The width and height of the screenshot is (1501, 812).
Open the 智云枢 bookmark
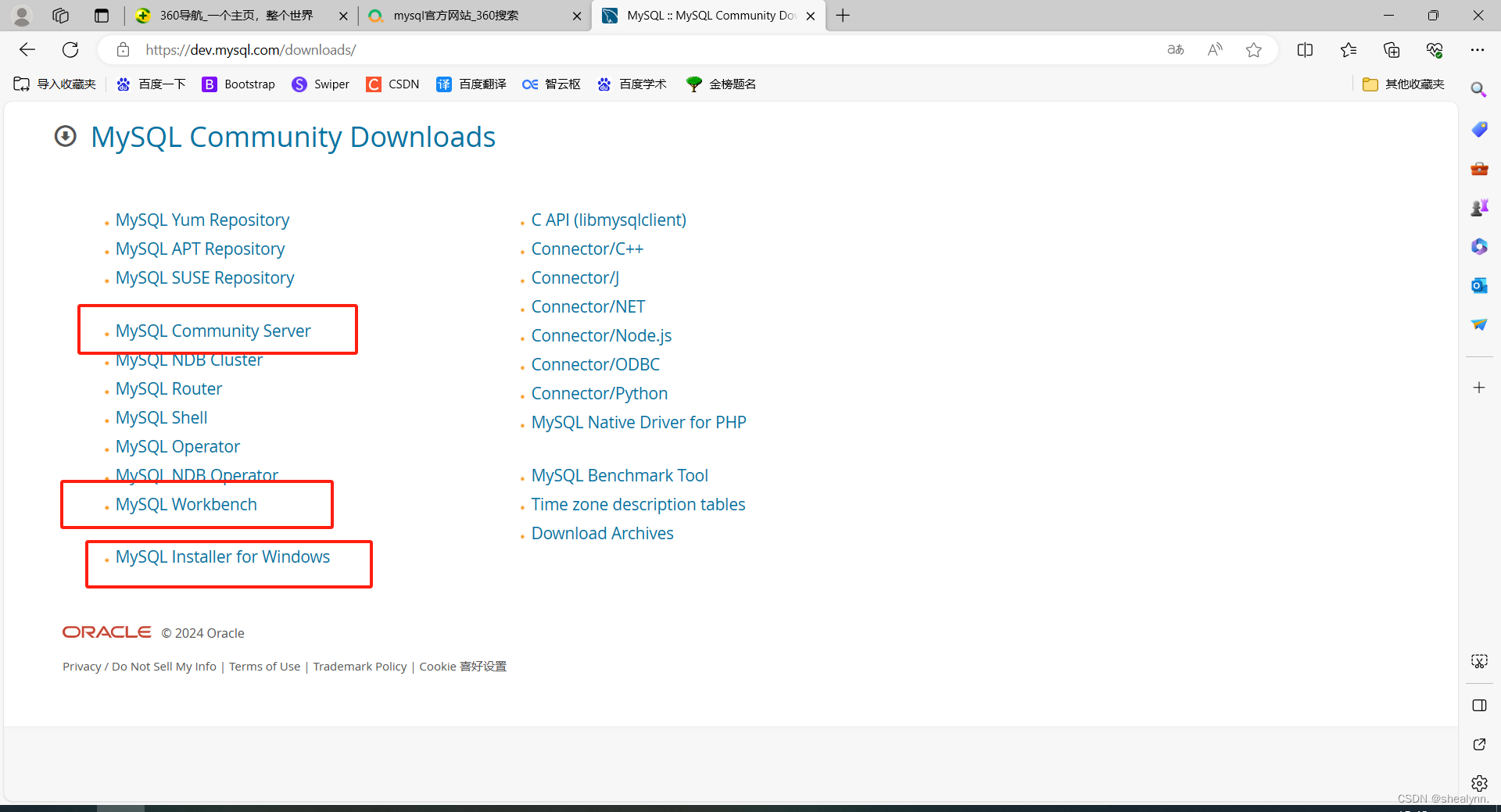(x=551, y=84)
